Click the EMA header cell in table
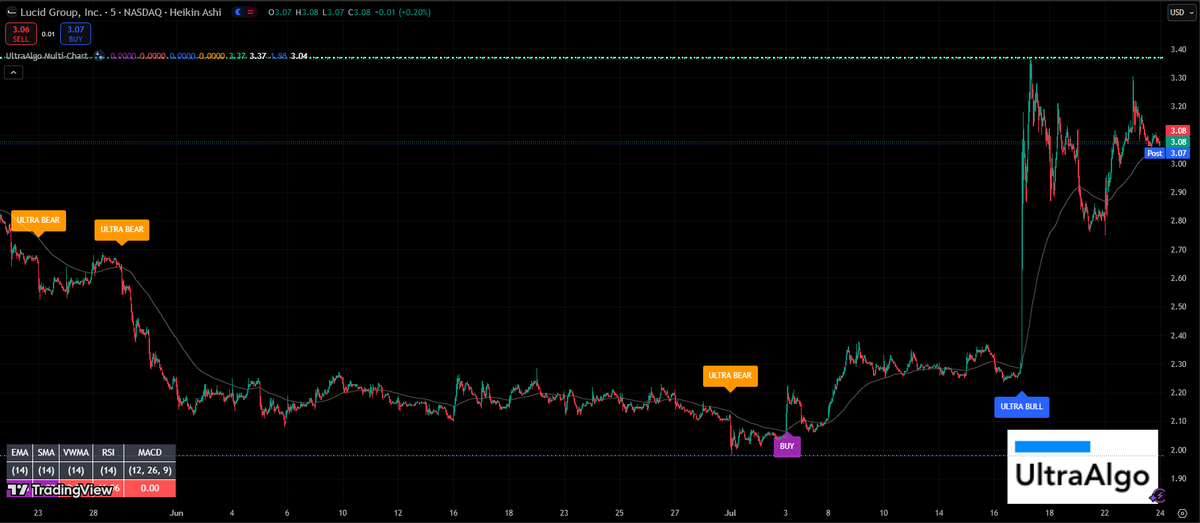The height and width of the screenshot is (523, 1200). tap(20, 453)
